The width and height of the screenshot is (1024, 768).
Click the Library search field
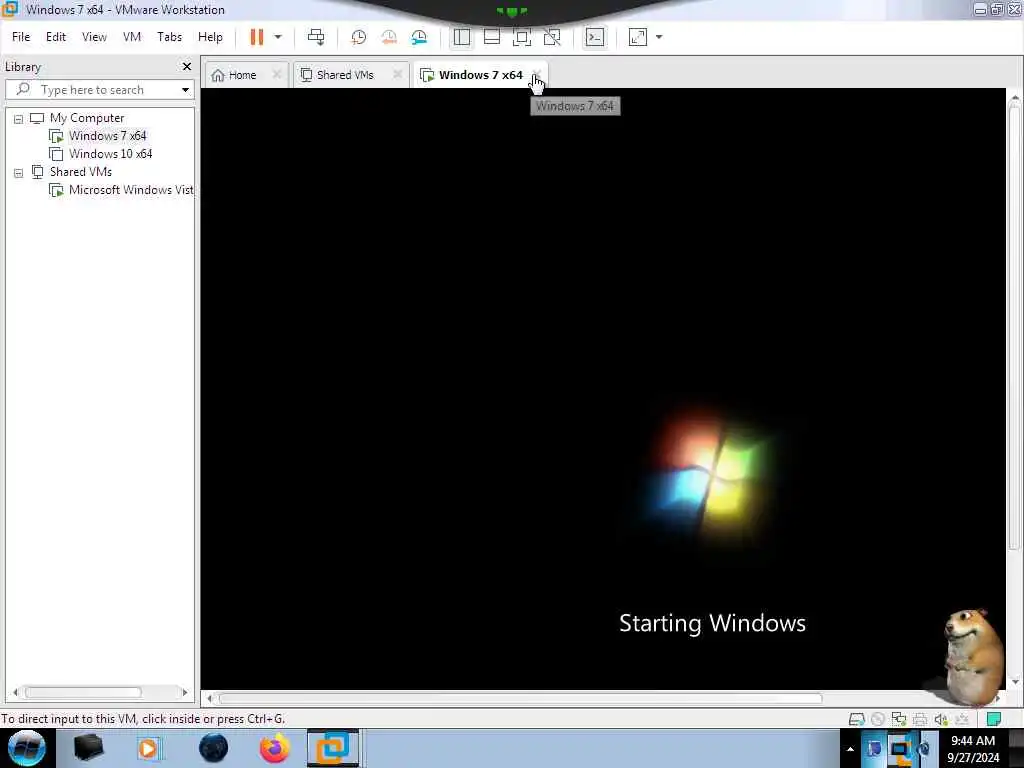(99, 89)
